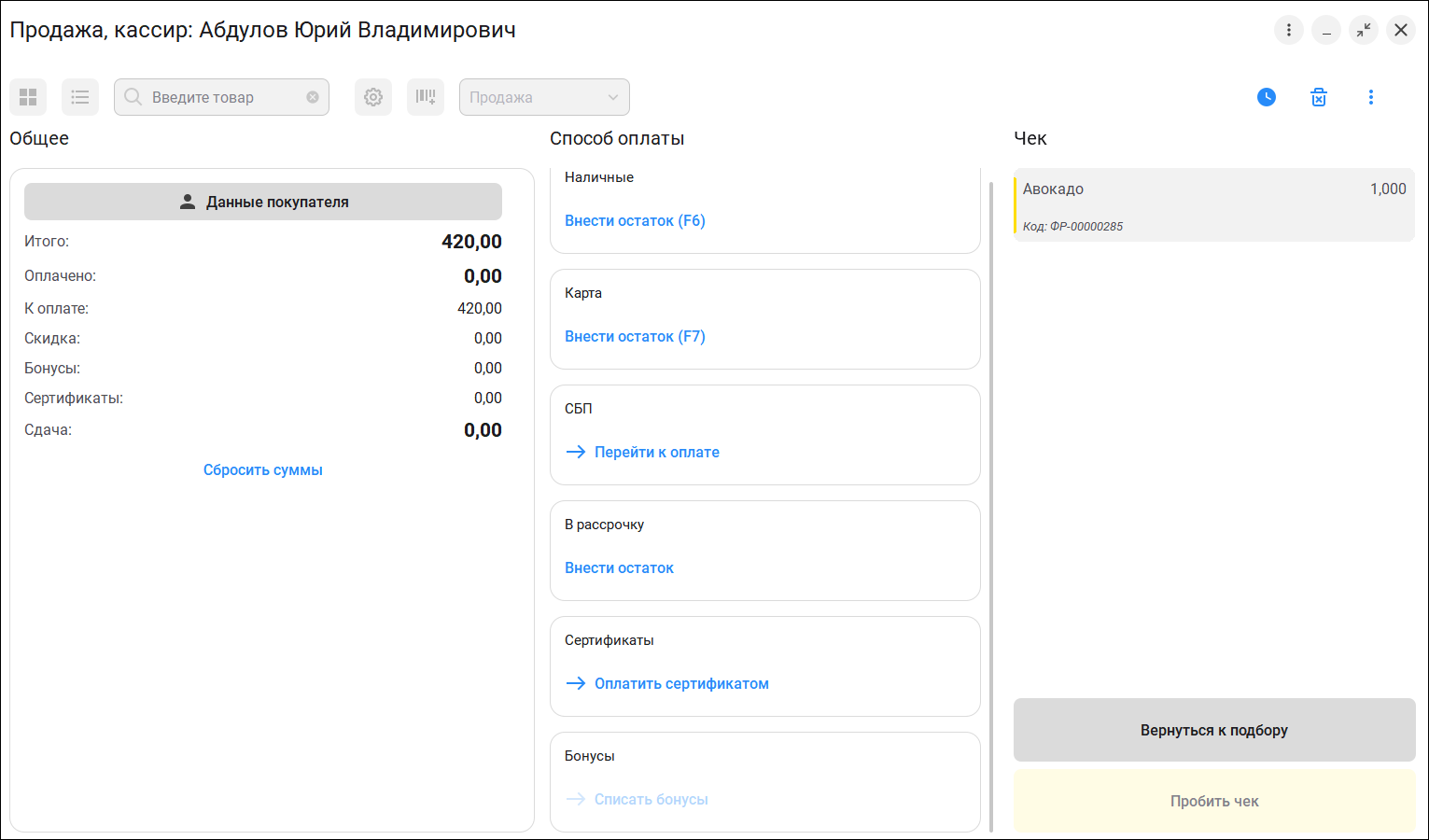This screenshot has width=1429, height=840.
Task: Switch to tile grid view icon
Action: click(28, 97)
